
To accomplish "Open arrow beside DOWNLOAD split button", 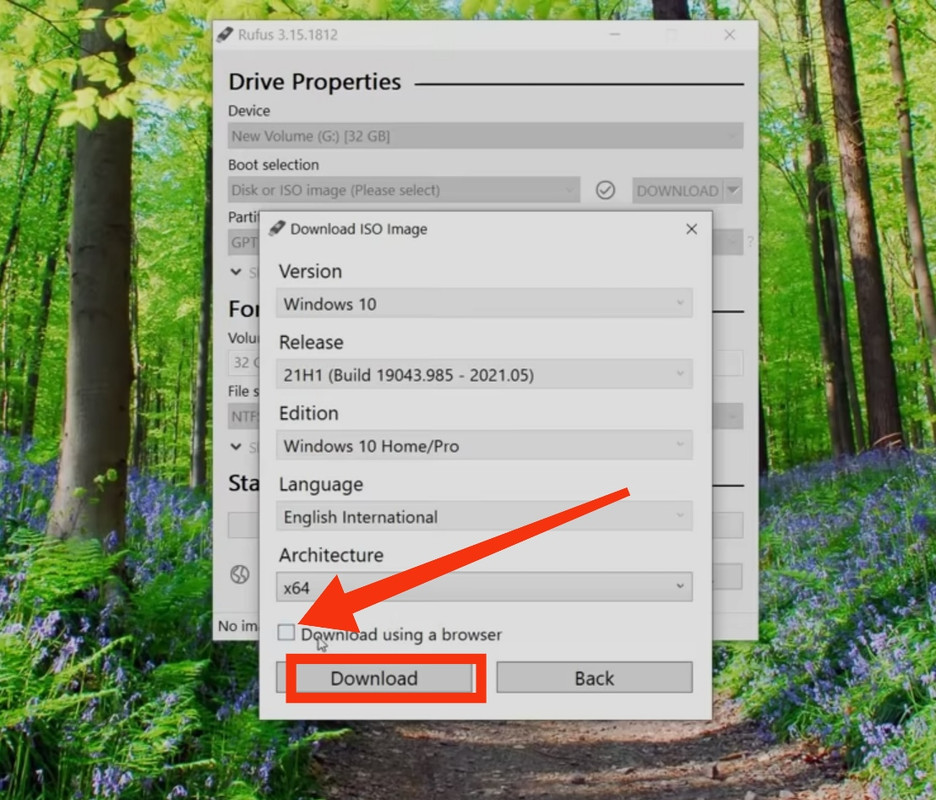I will point(732,190).
